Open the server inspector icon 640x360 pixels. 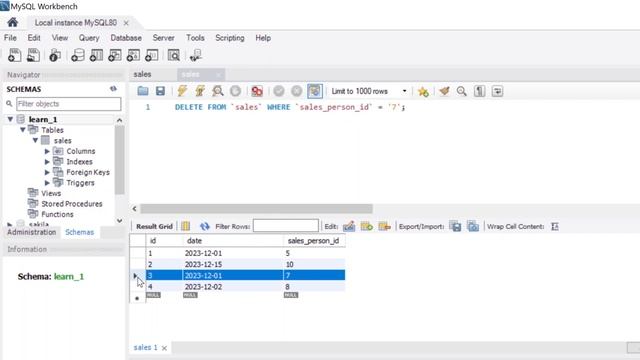[55, 55]
